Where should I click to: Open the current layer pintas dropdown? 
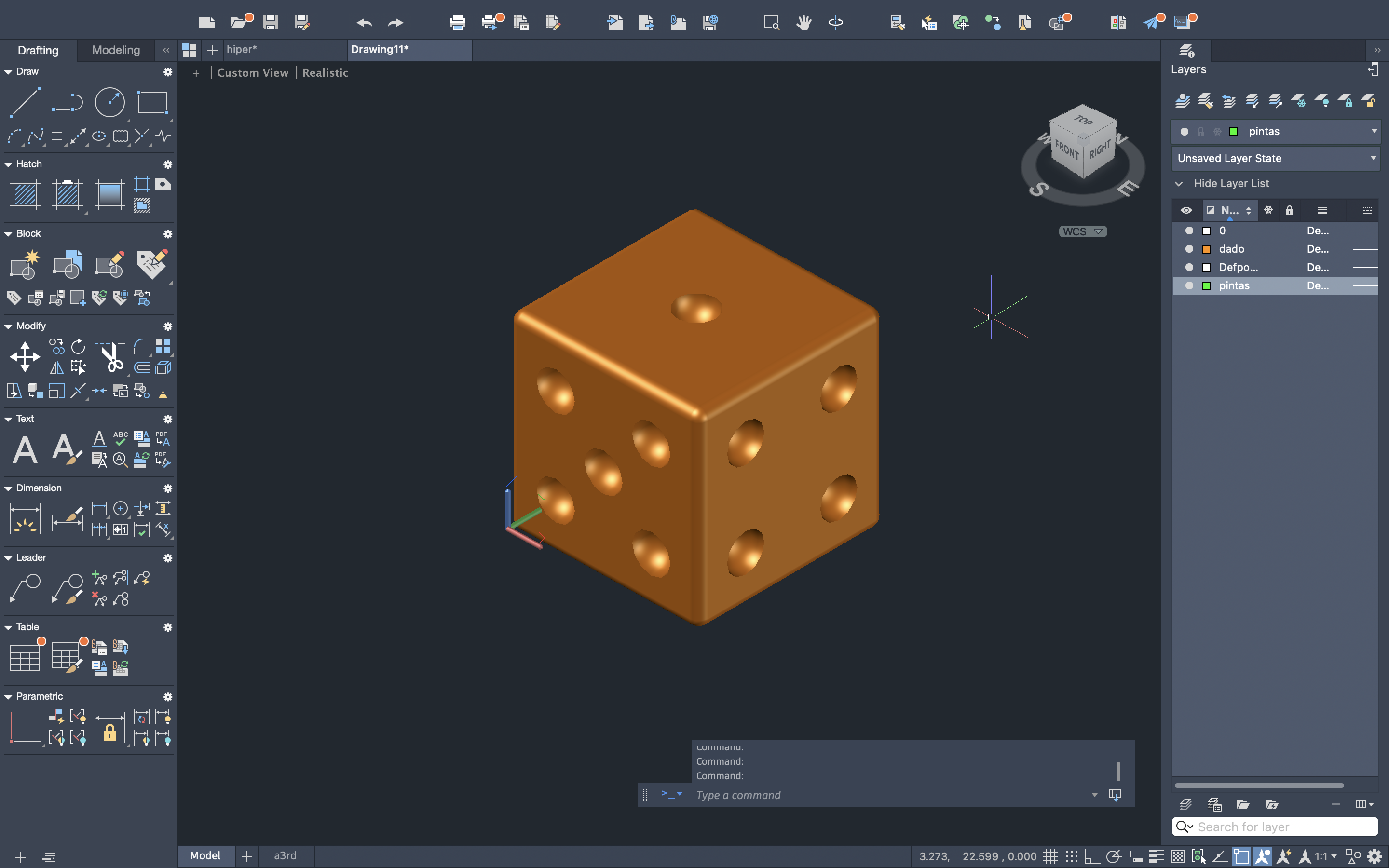[x=1374, y=132]
